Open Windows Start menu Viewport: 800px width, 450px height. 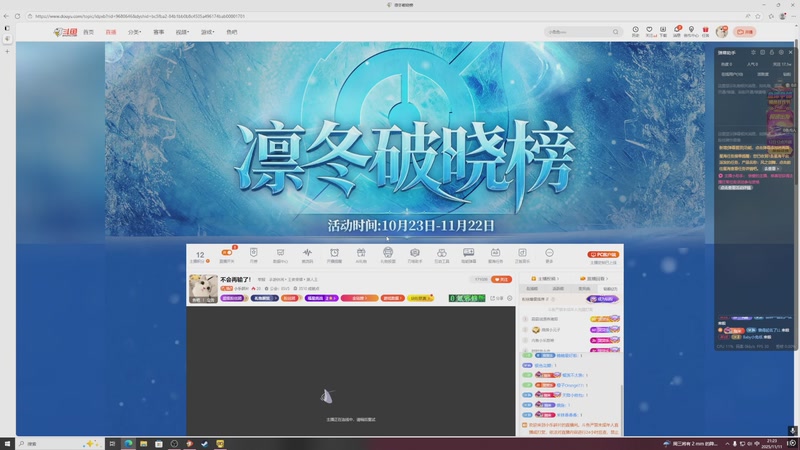[x=7, y=444]
